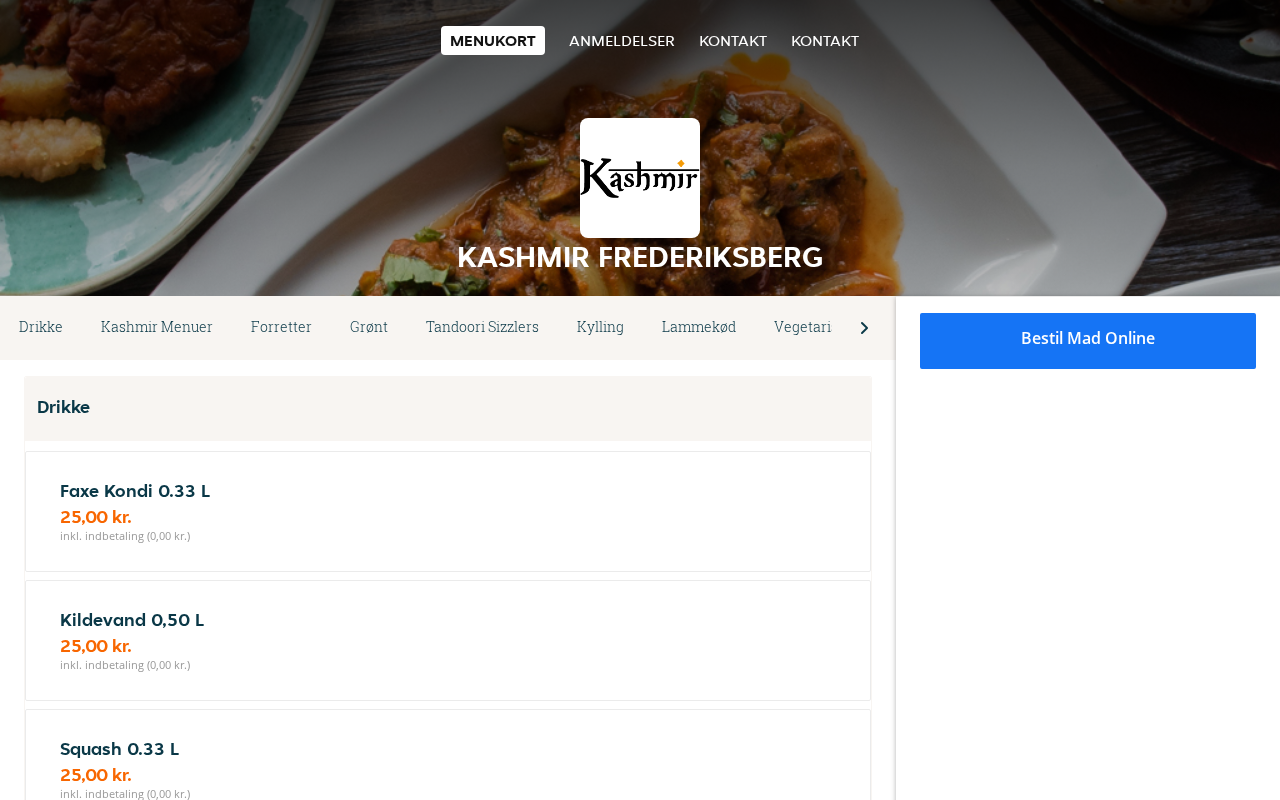
Task: Select the Vegetari category
Action: click(x=802, y=327)
